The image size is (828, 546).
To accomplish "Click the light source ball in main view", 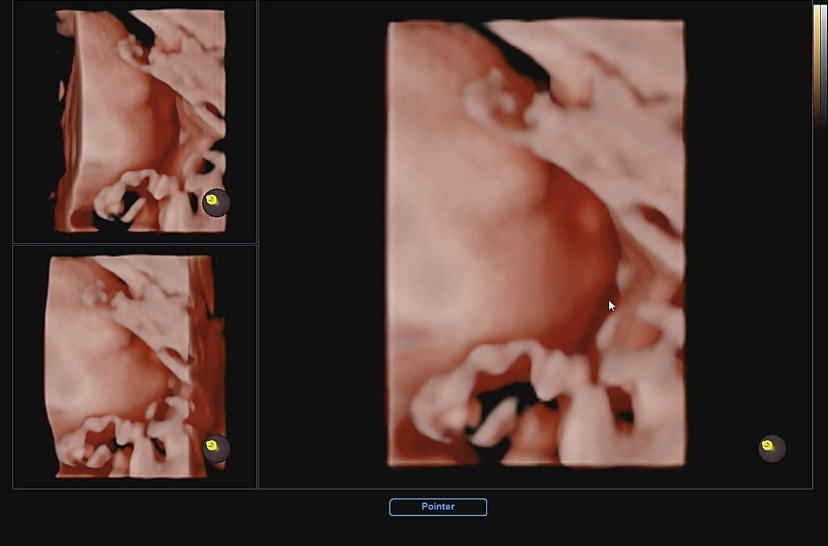I will (772, 449).
